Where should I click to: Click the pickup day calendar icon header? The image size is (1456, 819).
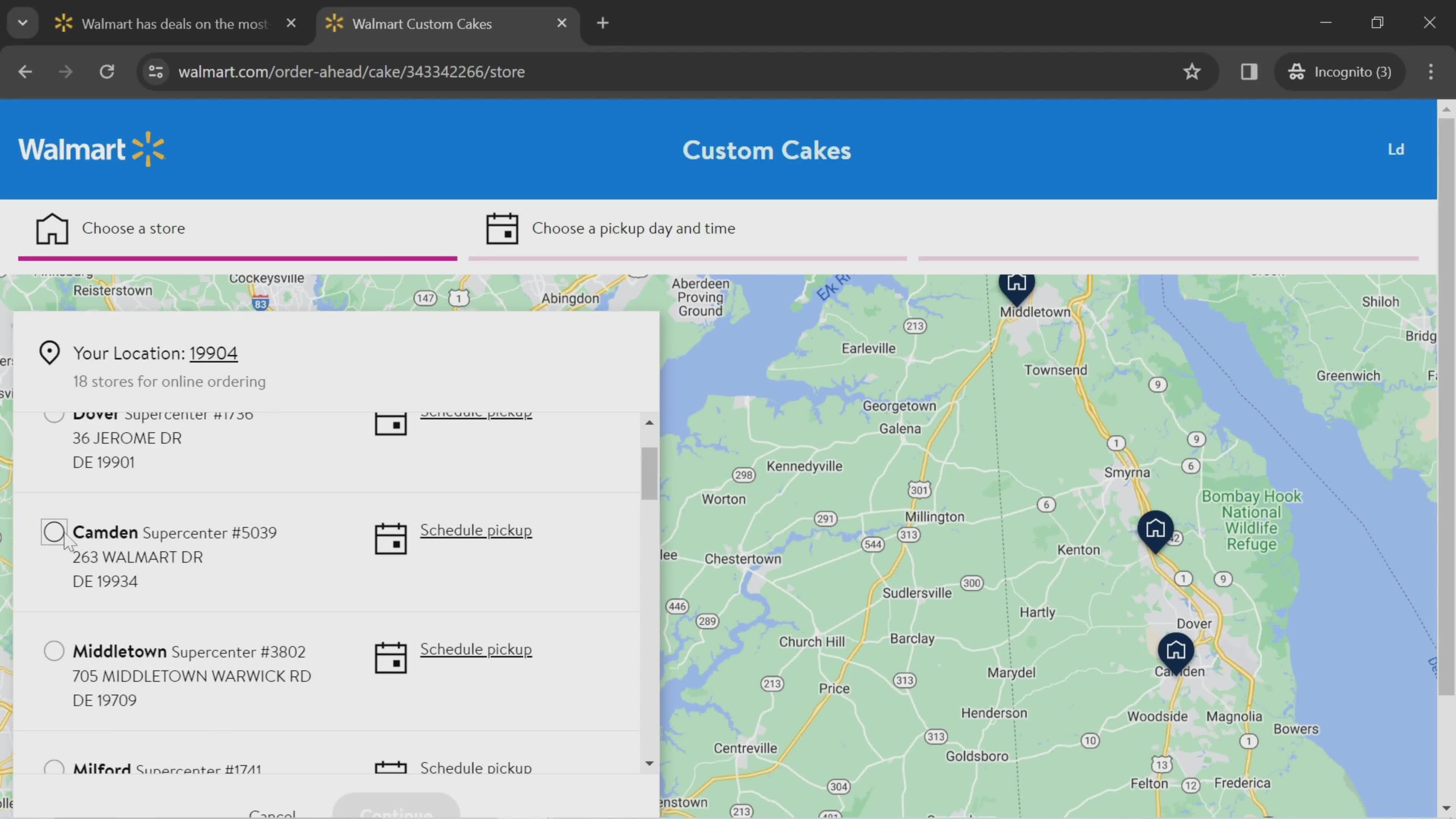point(500,228)
